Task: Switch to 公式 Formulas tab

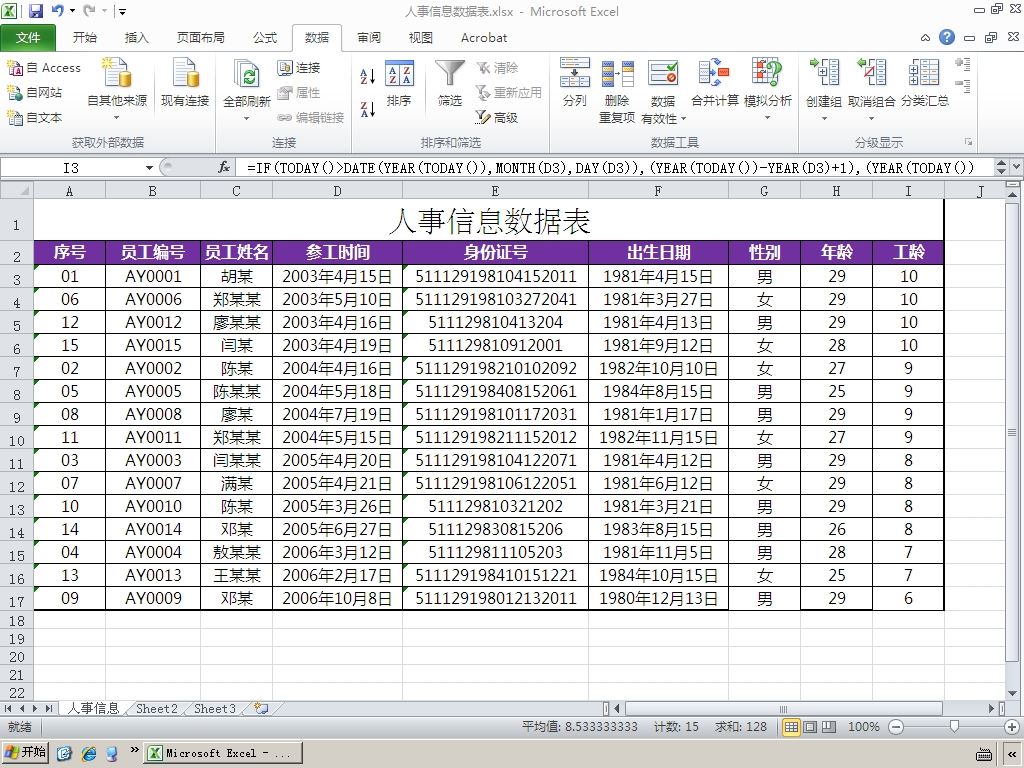Action: (x=264, y=37)
